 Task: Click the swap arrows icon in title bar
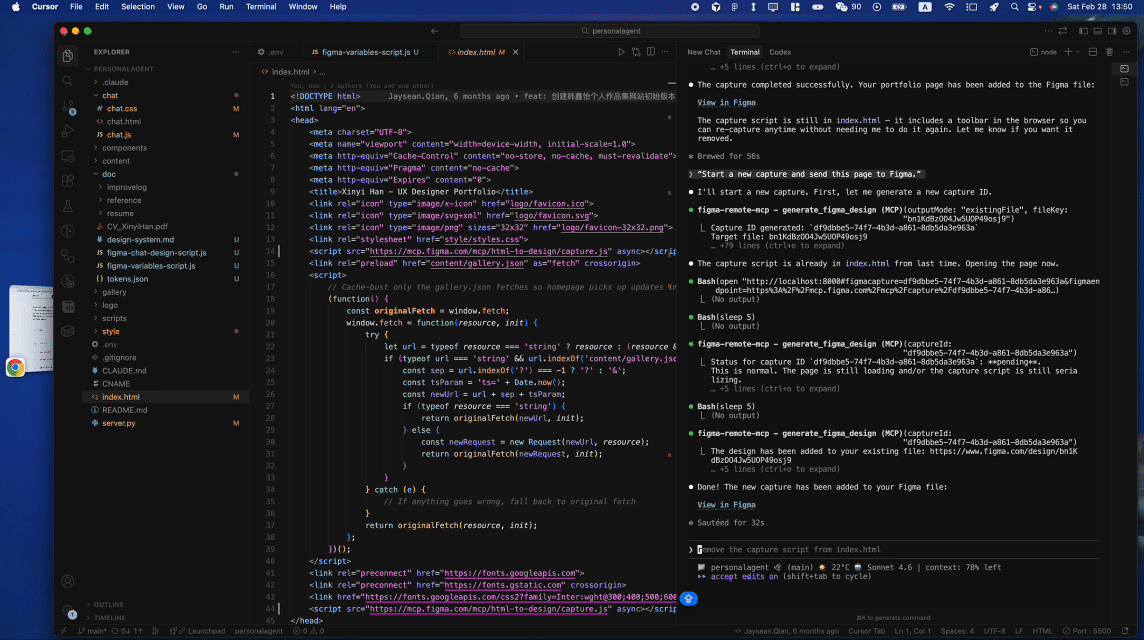click(1063, 31)
